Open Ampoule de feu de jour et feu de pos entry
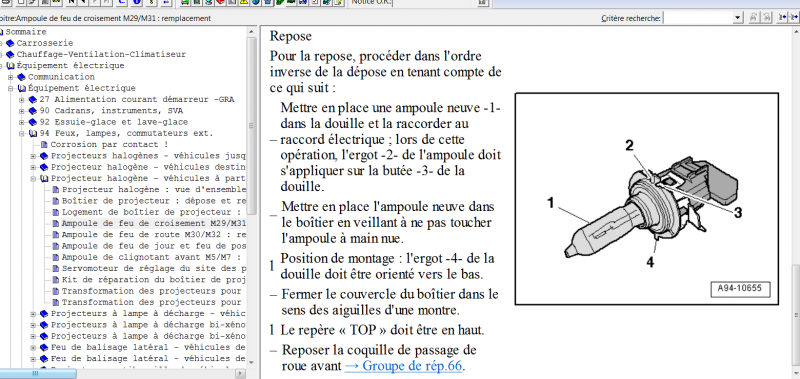Screen dimensions: 800x379 tap(154, 246)
